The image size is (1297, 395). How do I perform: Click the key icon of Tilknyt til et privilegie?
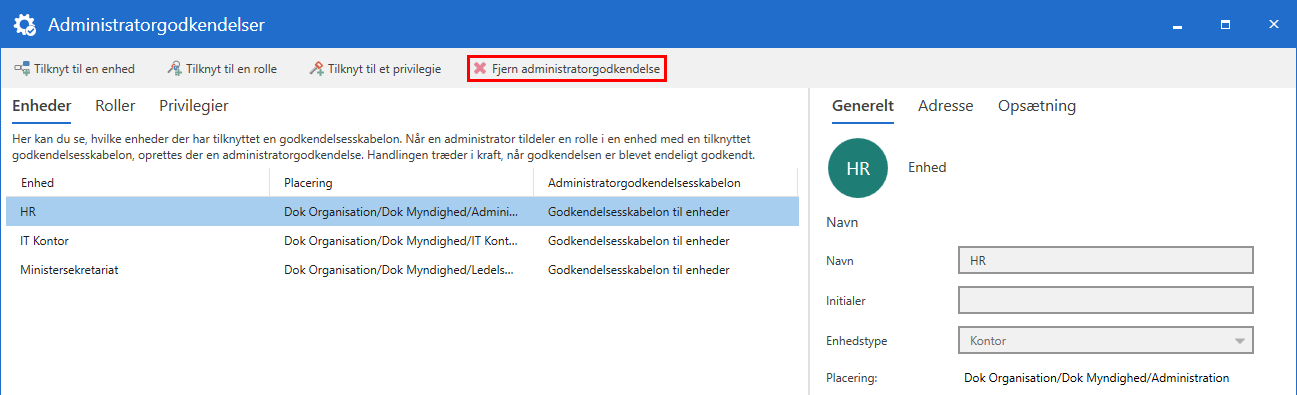tap(316, 69)
